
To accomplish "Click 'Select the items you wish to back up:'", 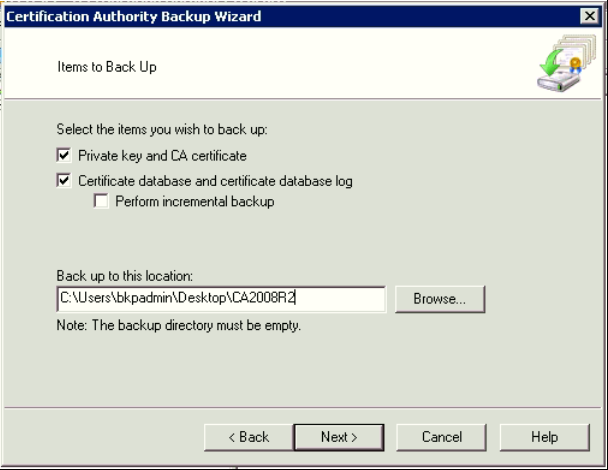I will pyautogui.click(x=162, y=129).
